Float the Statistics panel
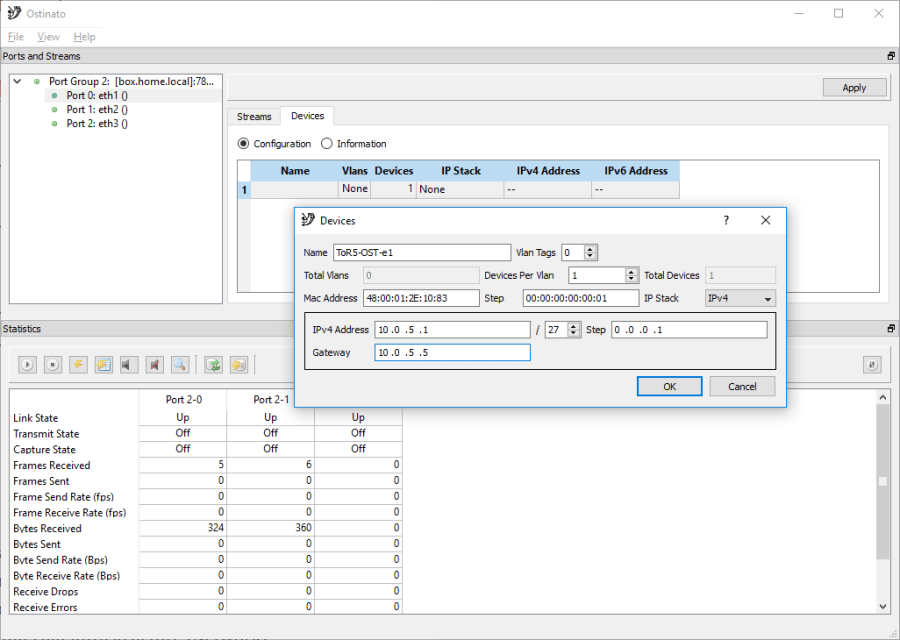The width and height of the screenshot is (900, 640). point(891,328)
